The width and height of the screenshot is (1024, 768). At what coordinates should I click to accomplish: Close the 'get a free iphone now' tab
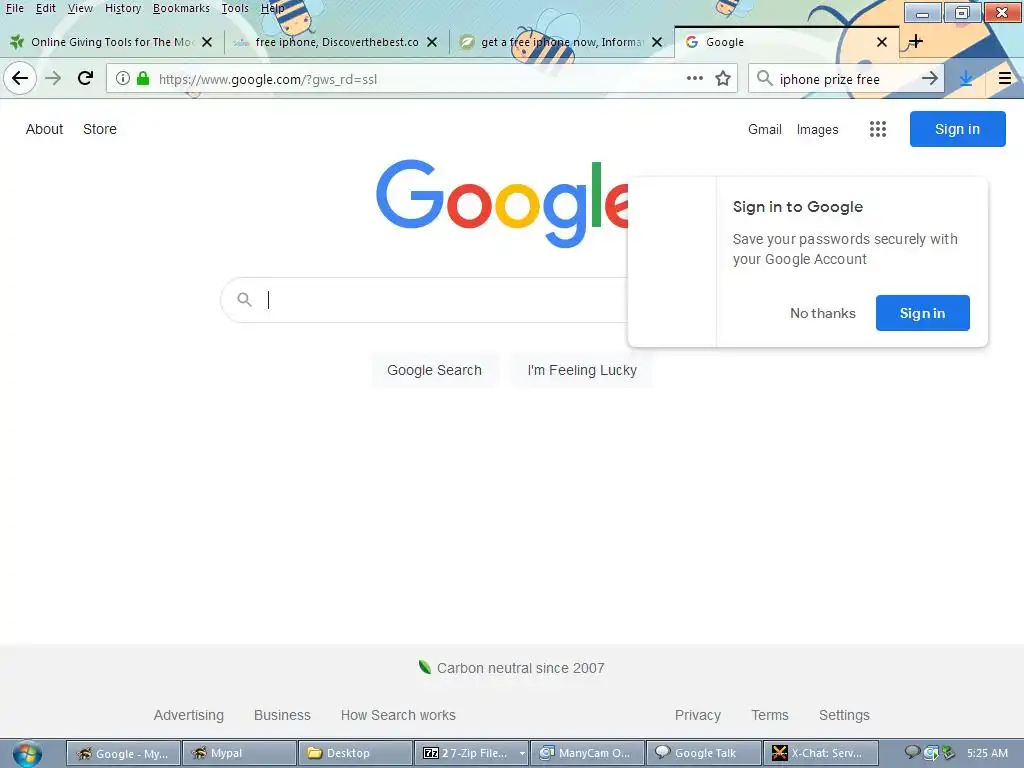[657, 42]
